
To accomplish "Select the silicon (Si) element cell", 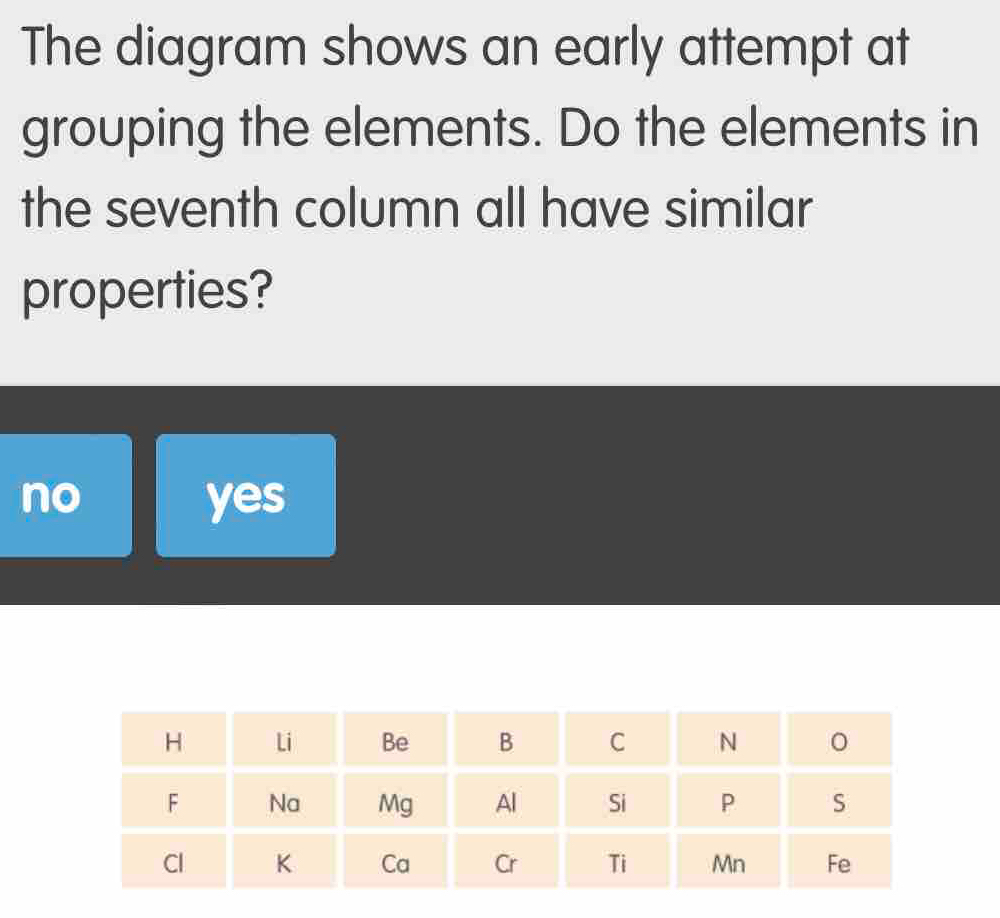I will point(616,803).
